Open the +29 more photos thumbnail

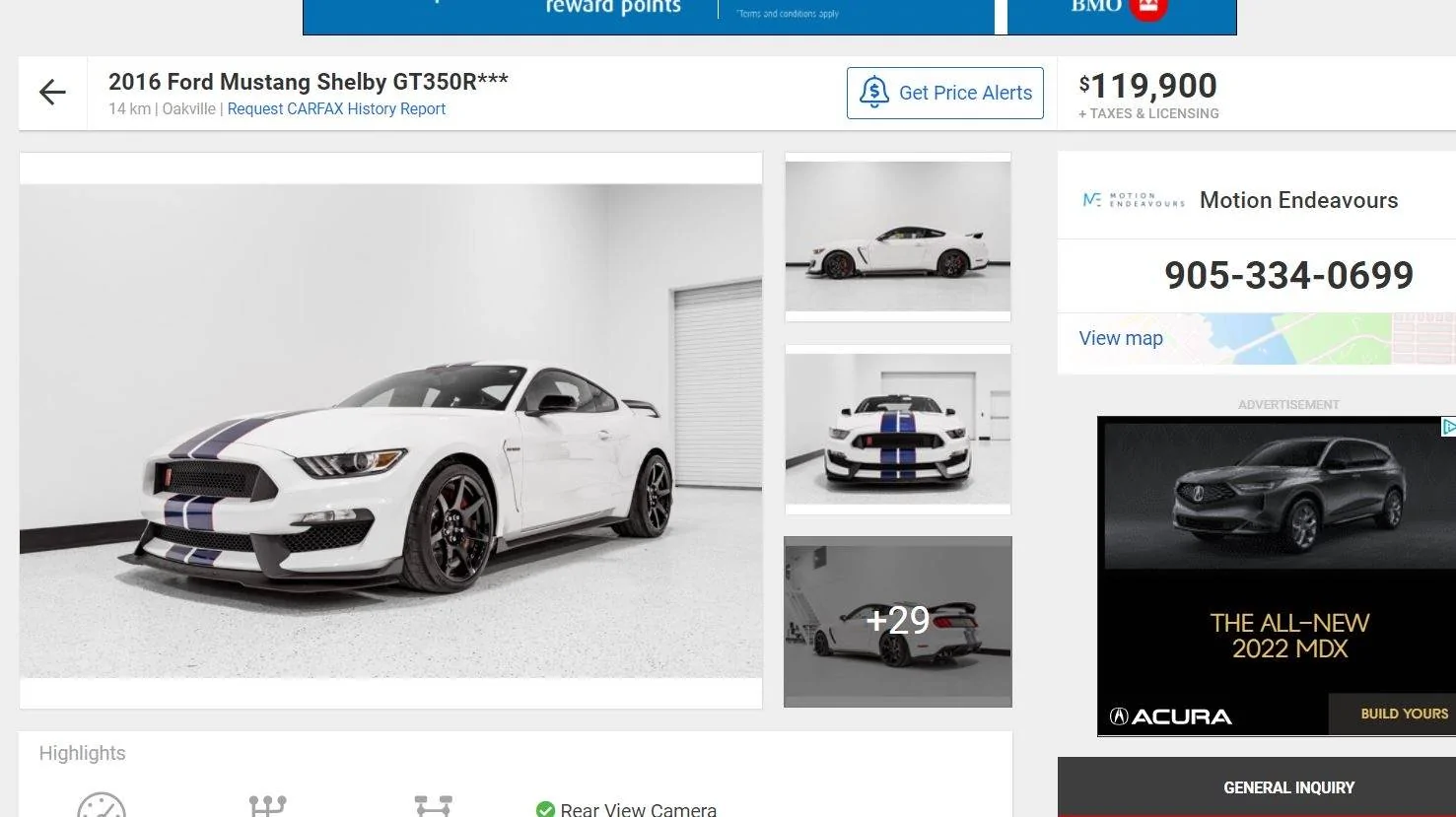[898, 622]
